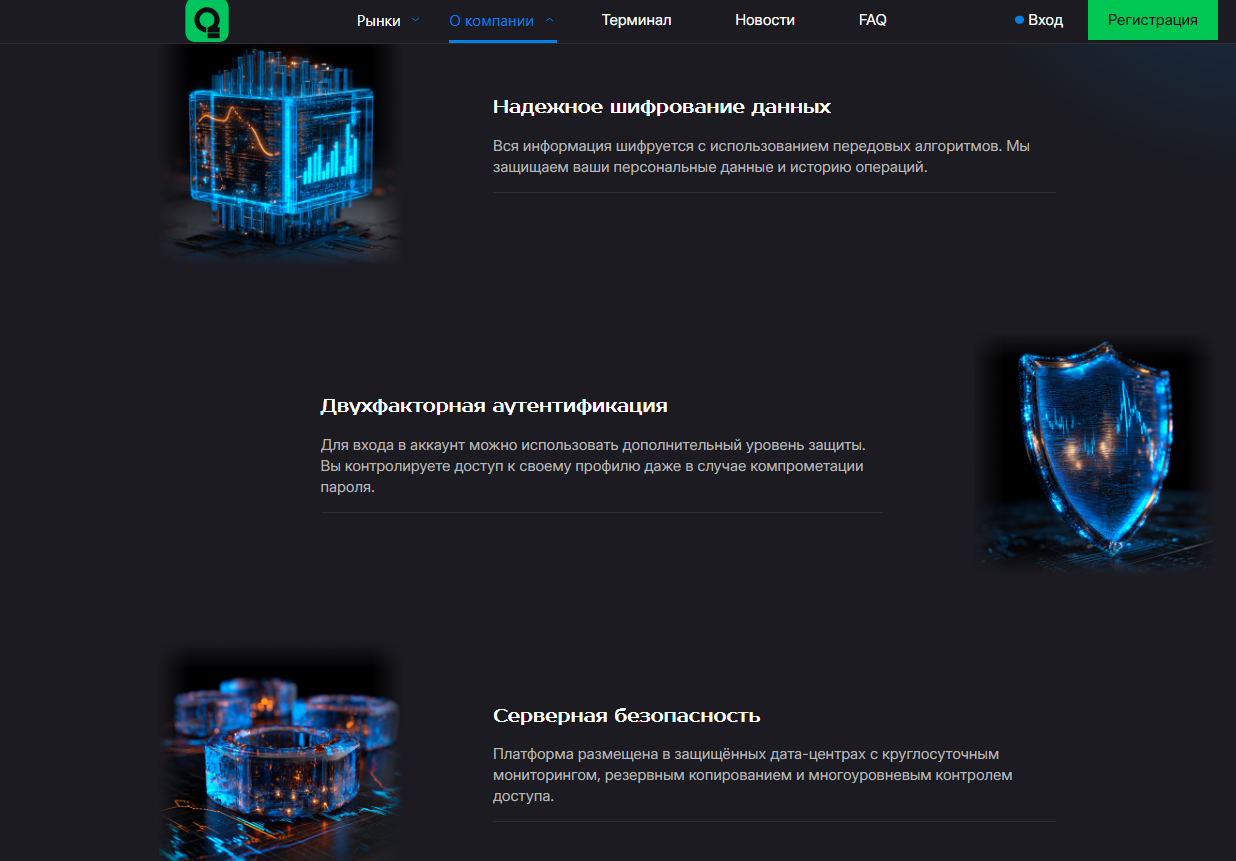Click the glowing data cube image
Viewport: 1236px width, 861px height.
point(282,150)
